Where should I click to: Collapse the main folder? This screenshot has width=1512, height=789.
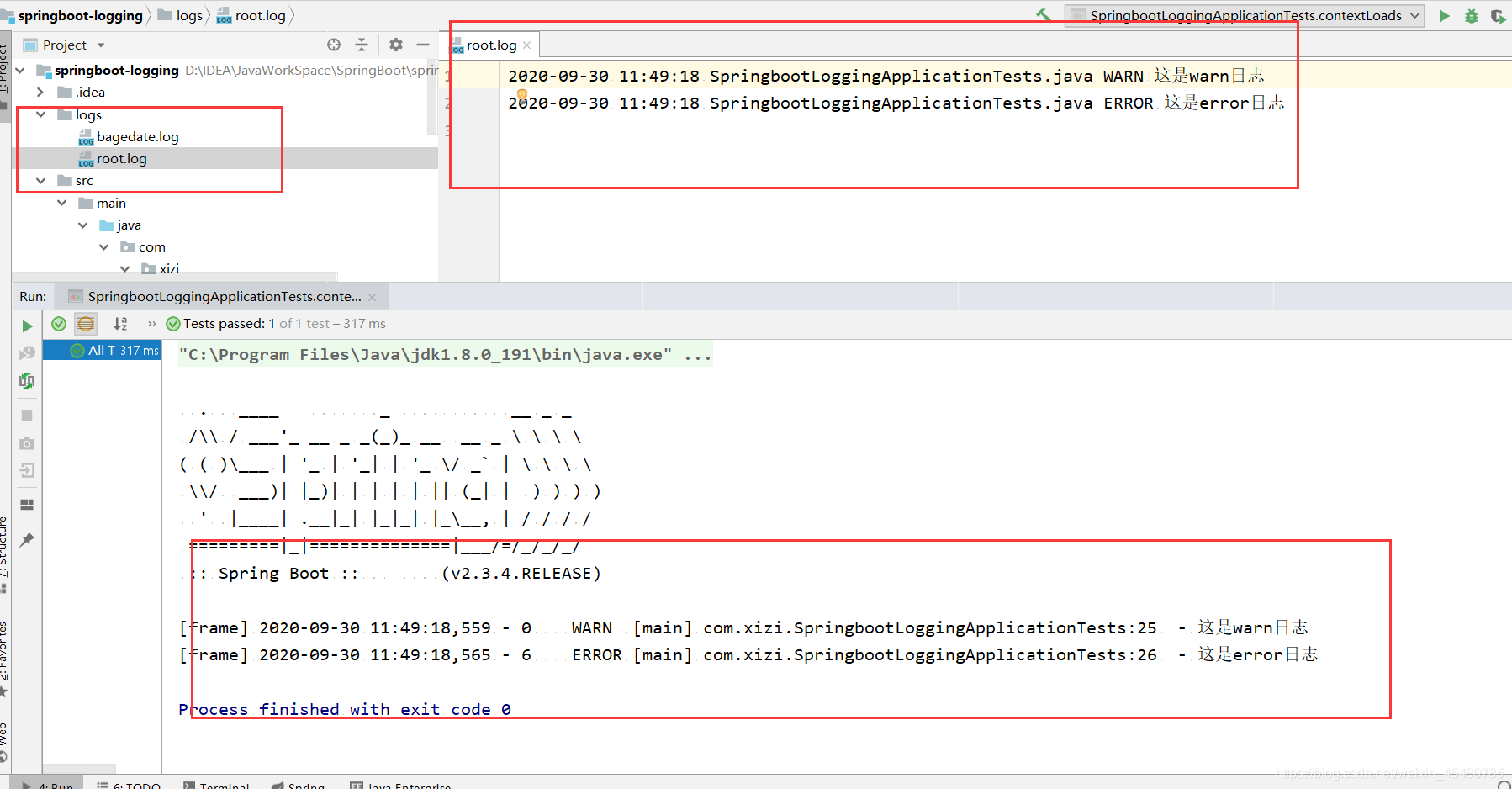coord(61,203)
